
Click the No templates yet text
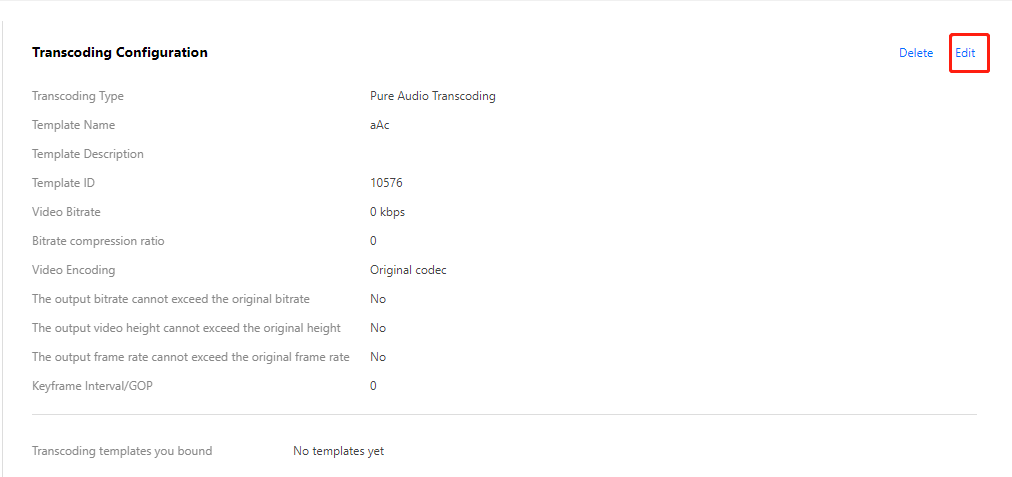pos(338,451)
